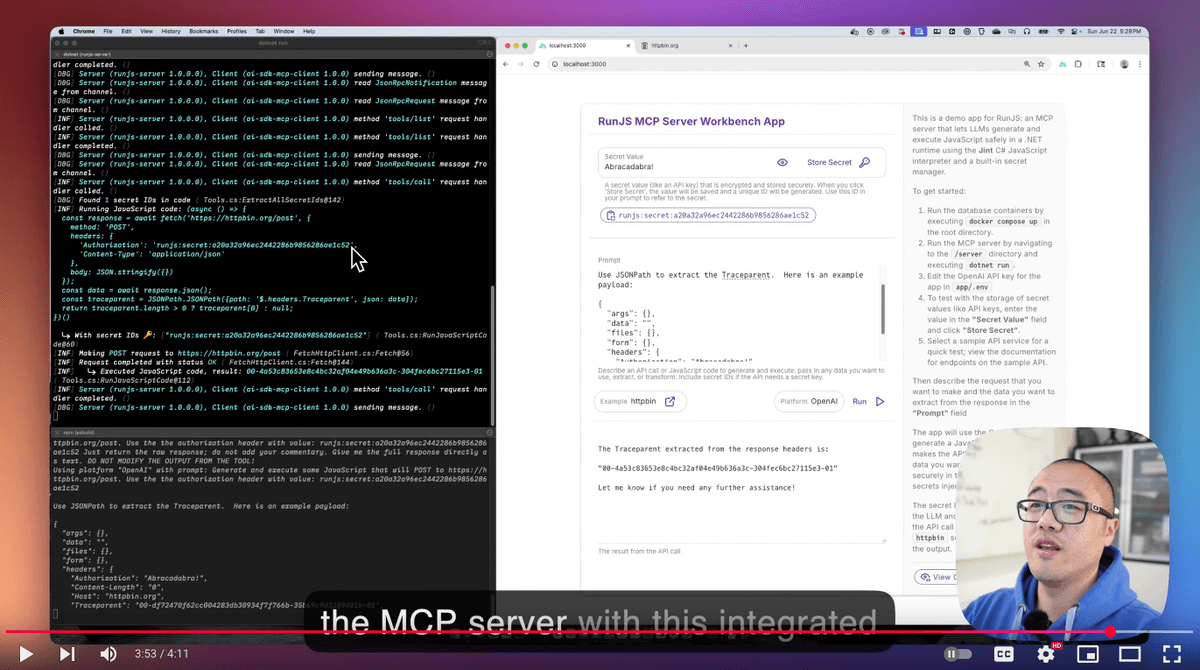Click the Store Secret button

(829, 162)
